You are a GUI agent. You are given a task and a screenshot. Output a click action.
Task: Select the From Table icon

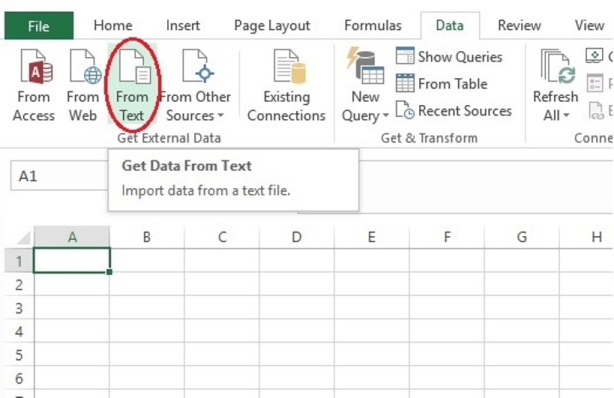tap(405, 83)
